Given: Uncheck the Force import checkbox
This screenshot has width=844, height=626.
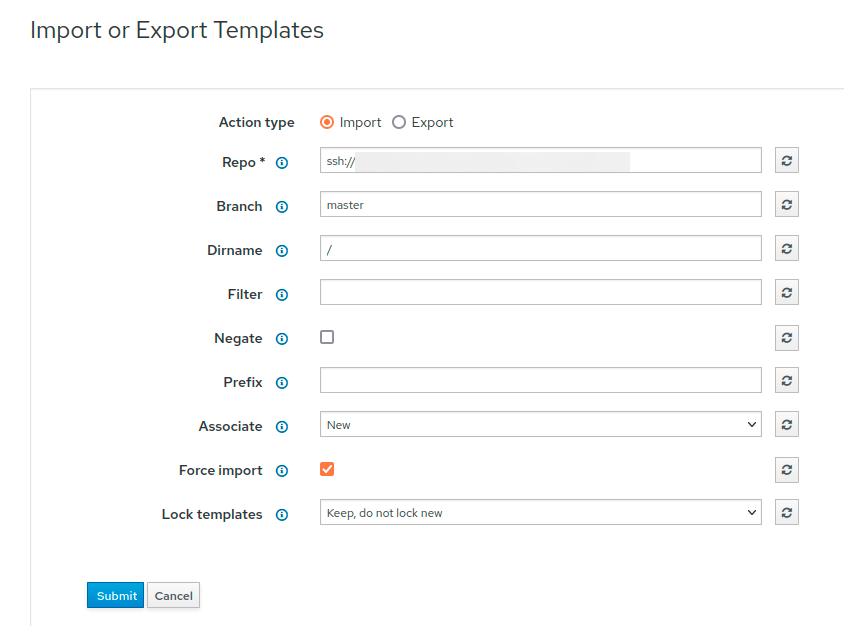Looking at the screenshot, I should click(327, 469).
